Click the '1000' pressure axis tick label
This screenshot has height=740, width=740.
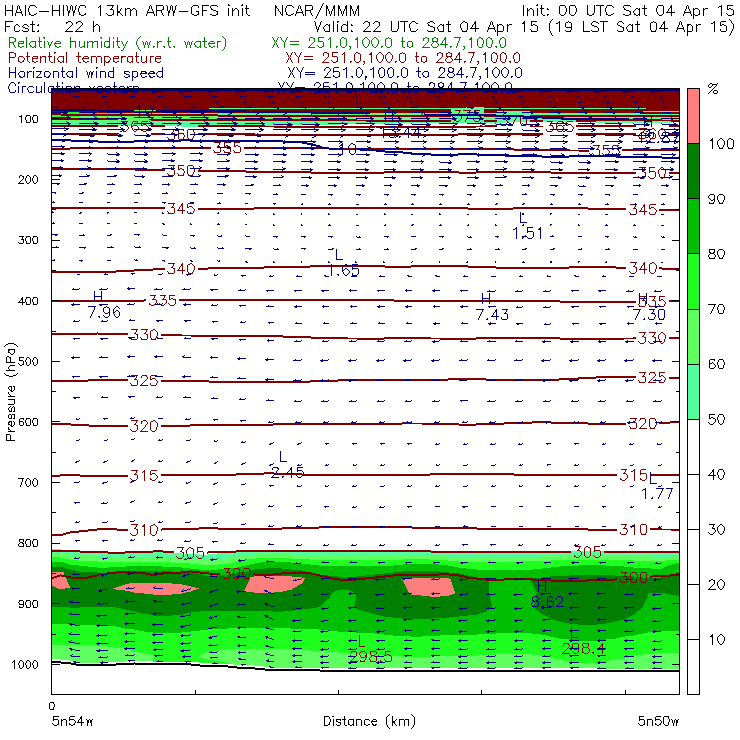tap(25, 664)
